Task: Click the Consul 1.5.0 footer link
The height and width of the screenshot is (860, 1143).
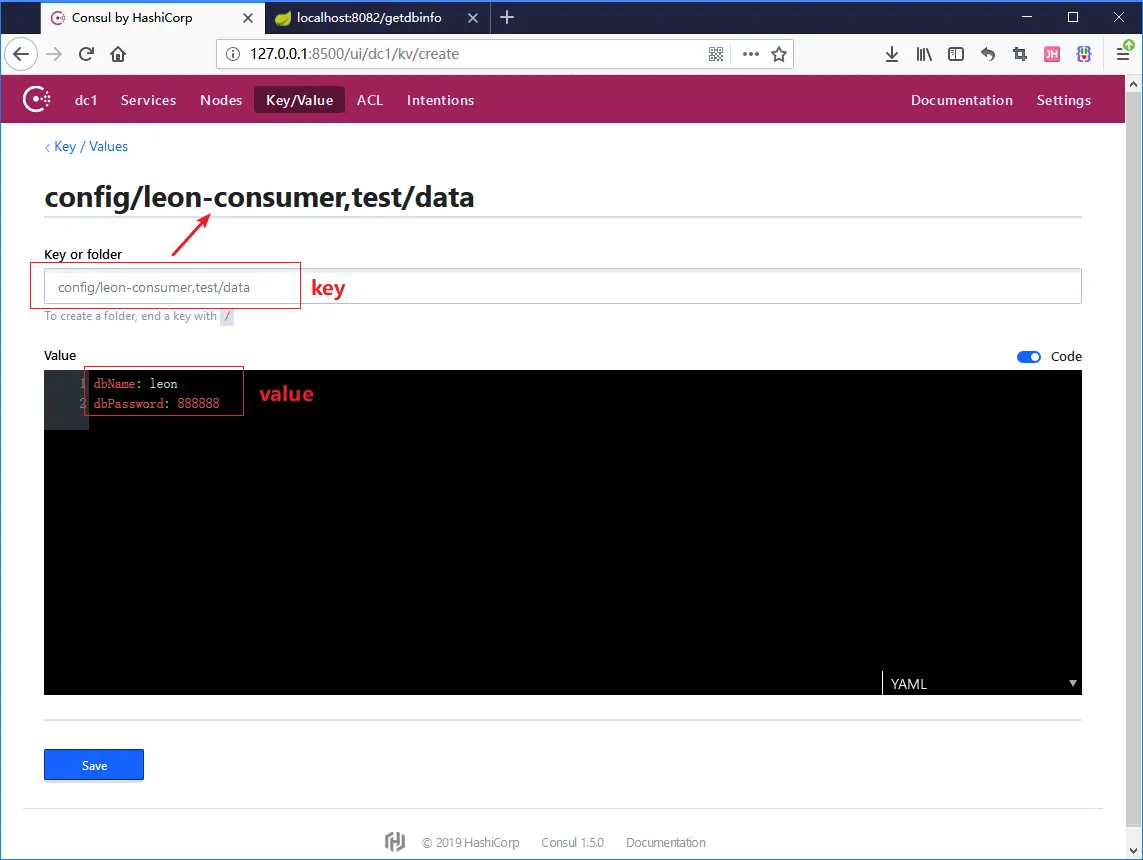Action: pyautogui.click(x=572, y=842)
